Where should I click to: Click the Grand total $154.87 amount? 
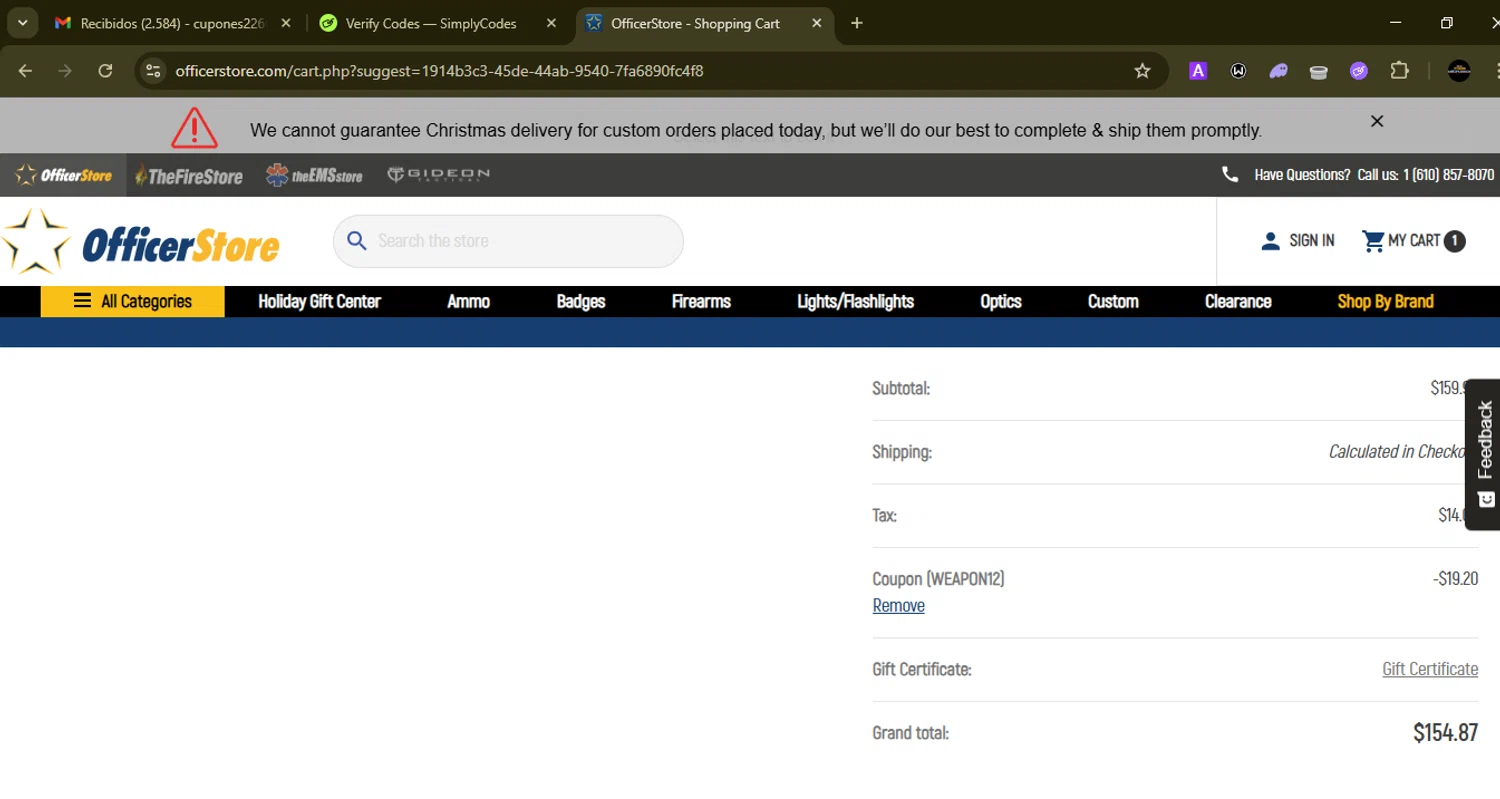[1445, 732]
